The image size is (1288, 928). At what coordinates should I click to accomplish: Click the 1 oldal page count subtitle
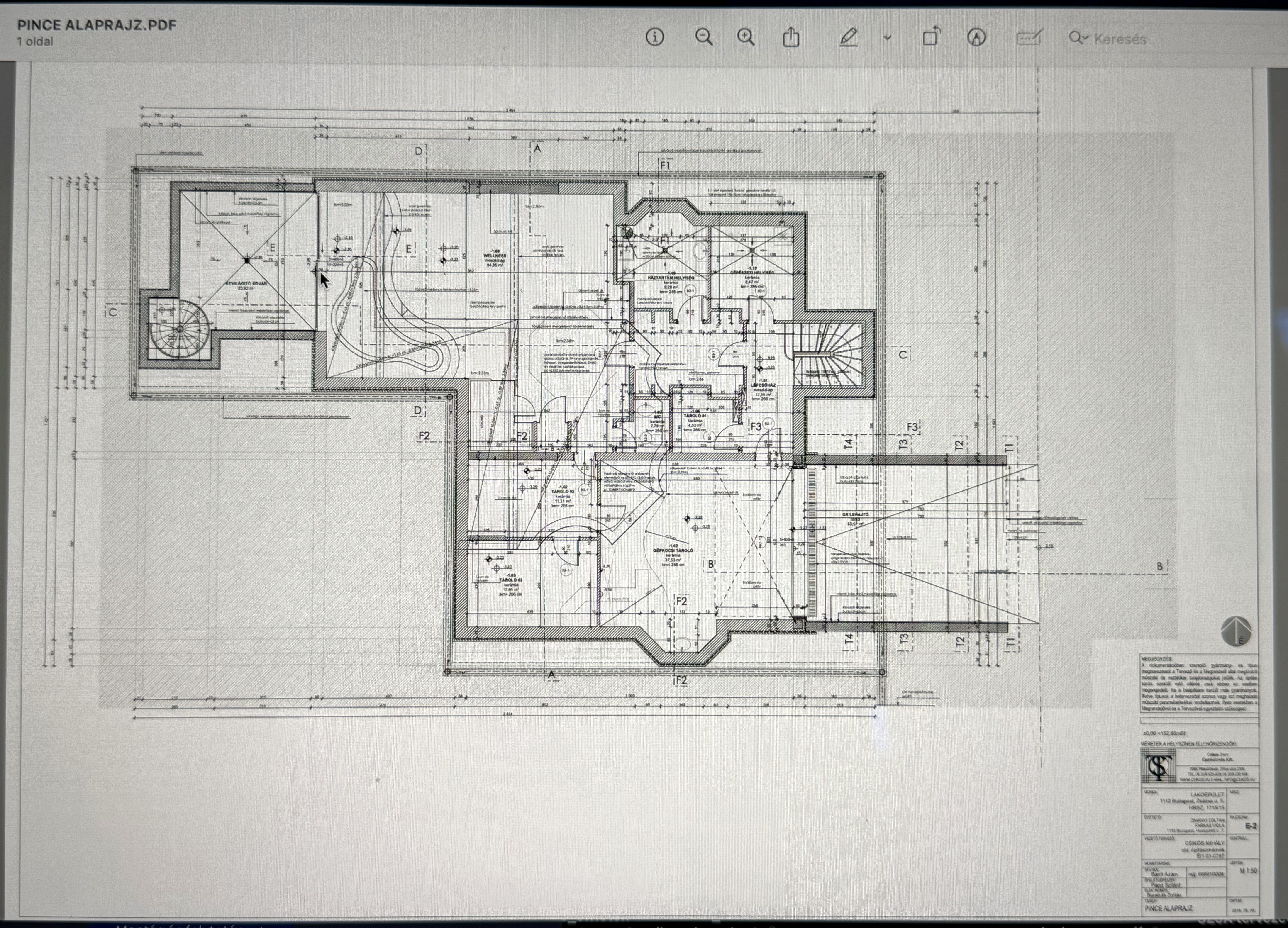(35, 41)
